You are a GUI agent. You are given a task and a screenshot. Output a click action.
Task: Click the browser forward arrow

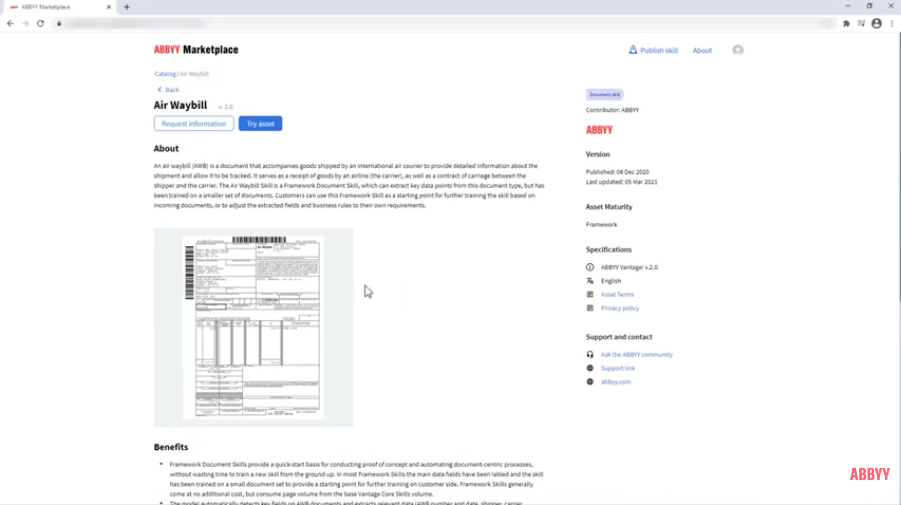[25, 24]
